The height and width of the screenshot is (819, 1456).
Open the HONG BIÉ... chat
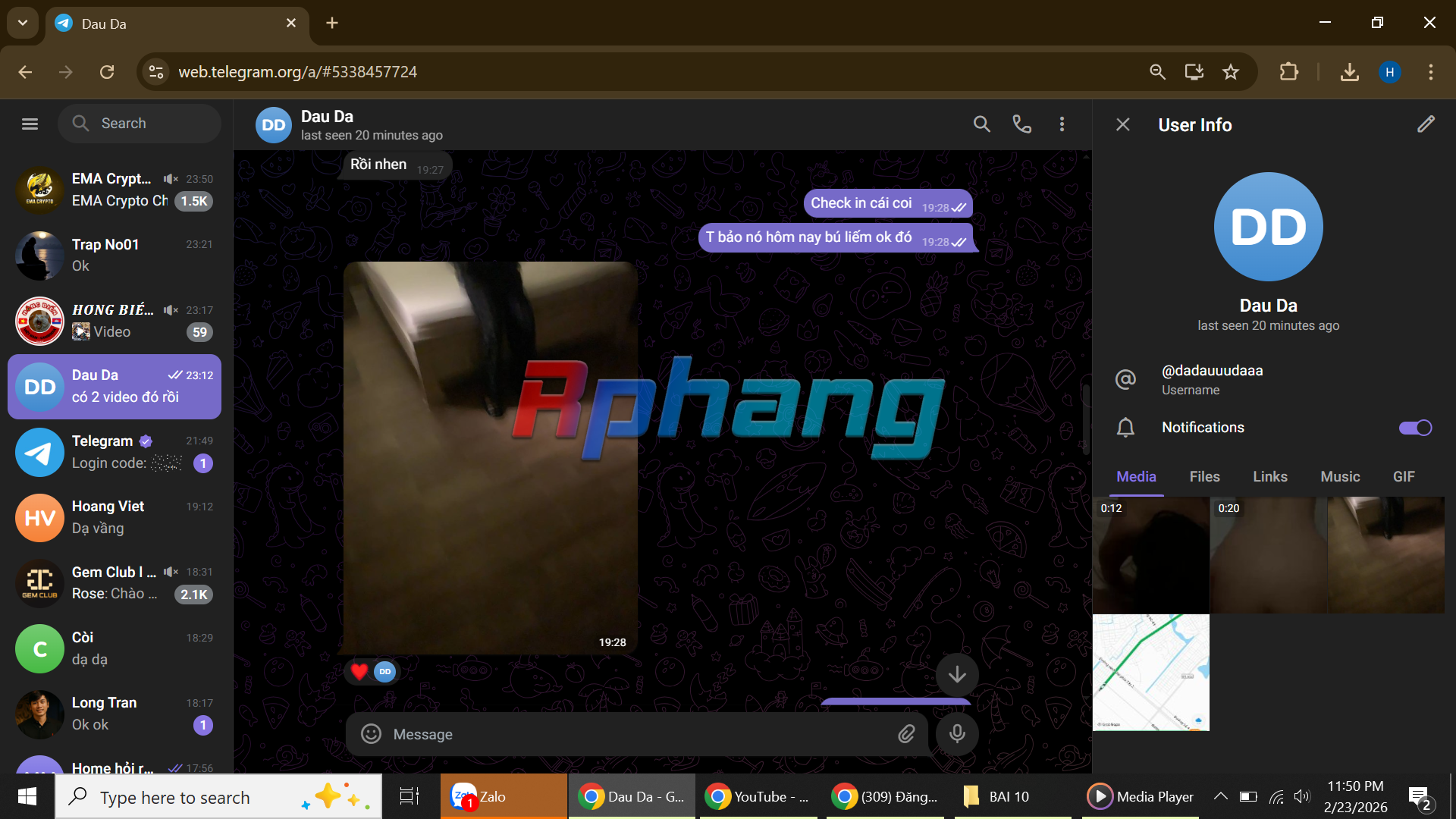point(115,321)
